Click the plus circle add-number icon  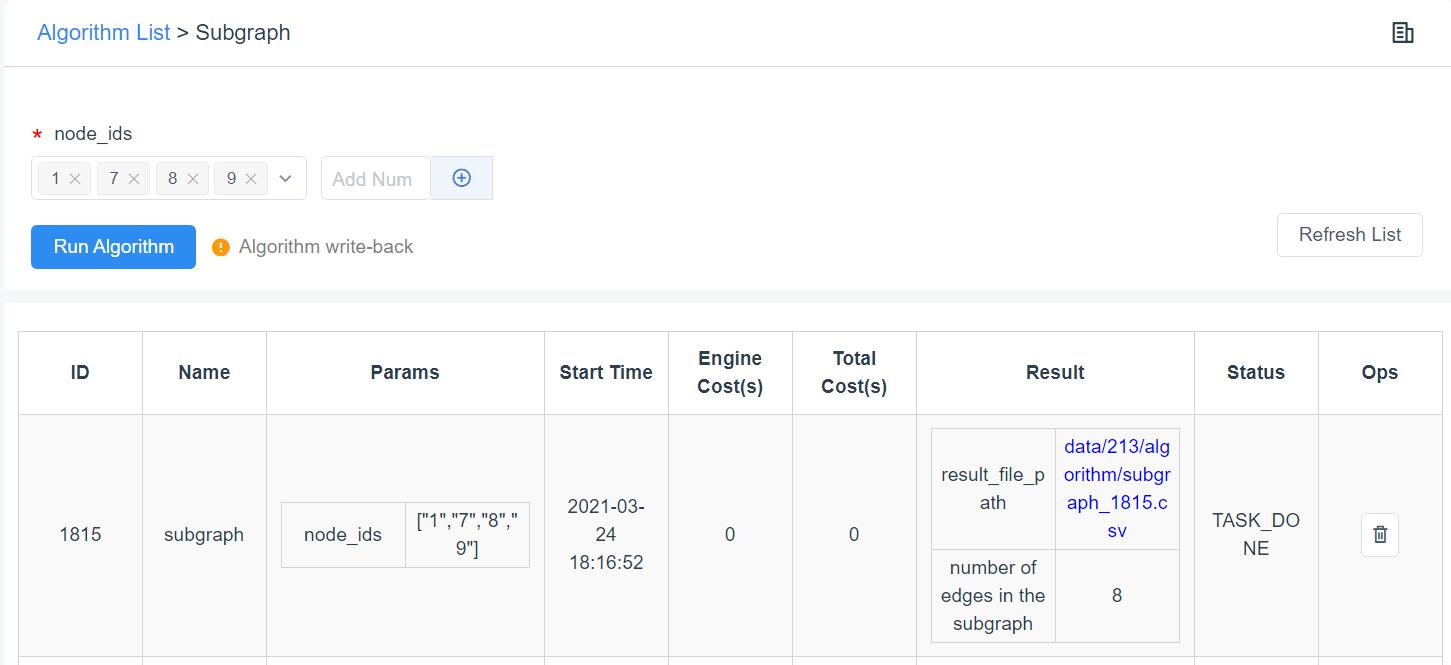[x=461, y=178]
